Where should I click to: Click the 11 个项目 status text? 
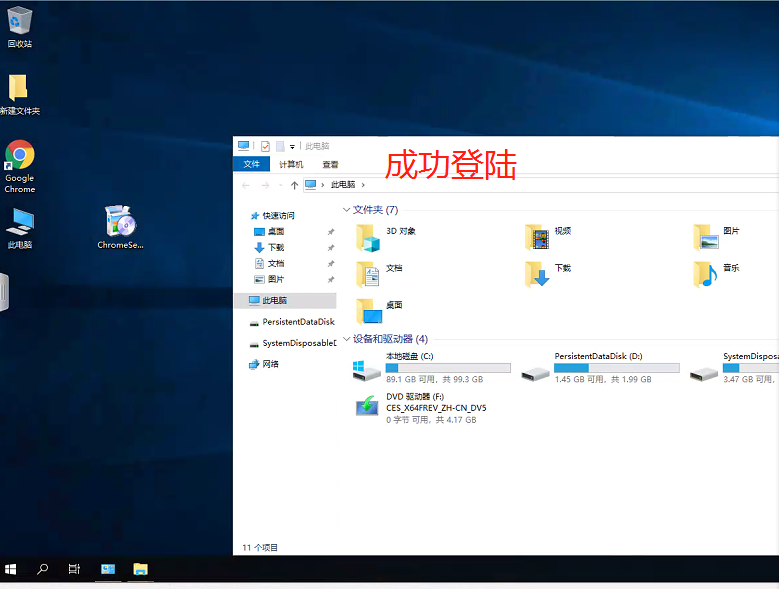[x=260, y=547]
